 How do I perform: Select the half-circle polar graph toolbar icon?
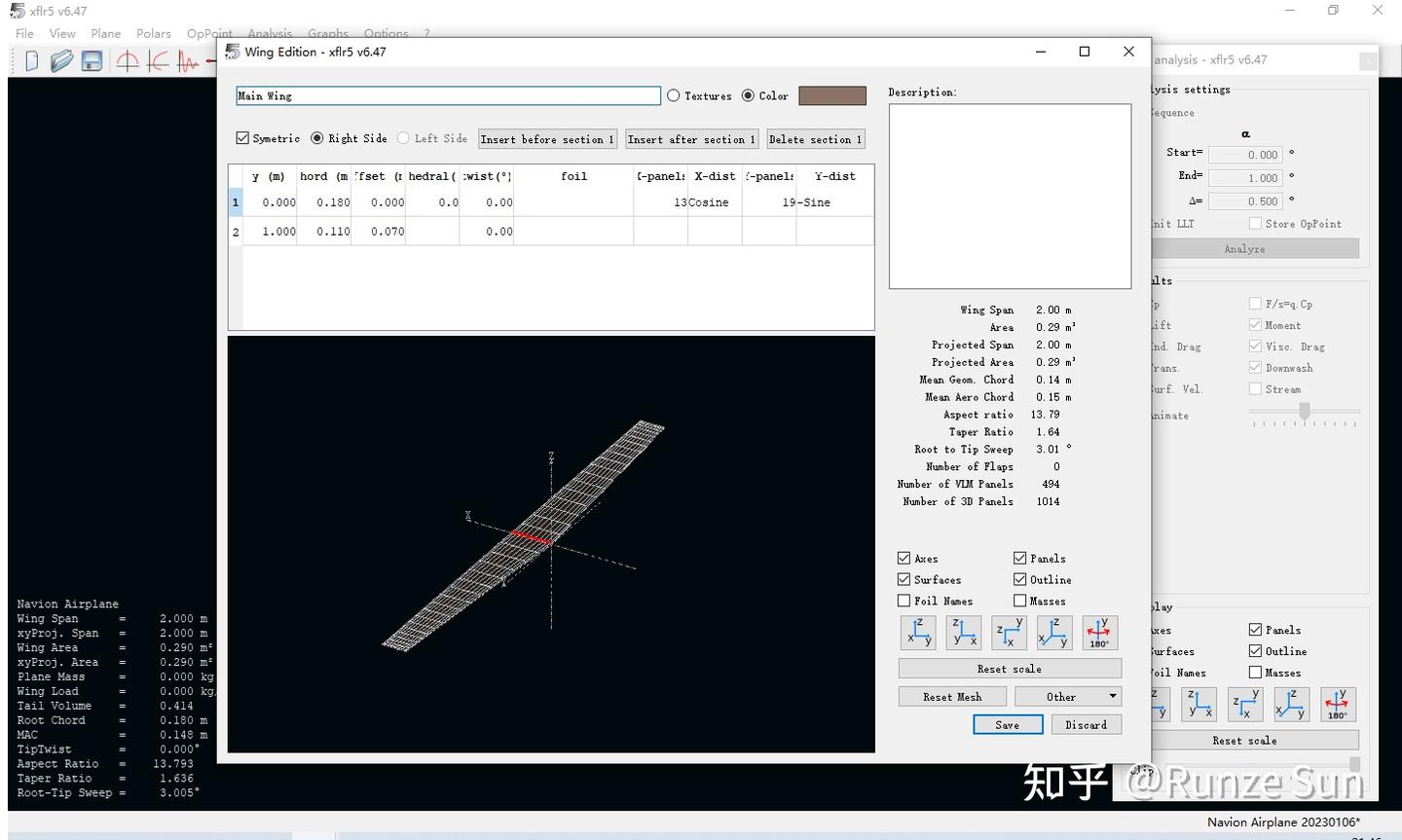127,60
